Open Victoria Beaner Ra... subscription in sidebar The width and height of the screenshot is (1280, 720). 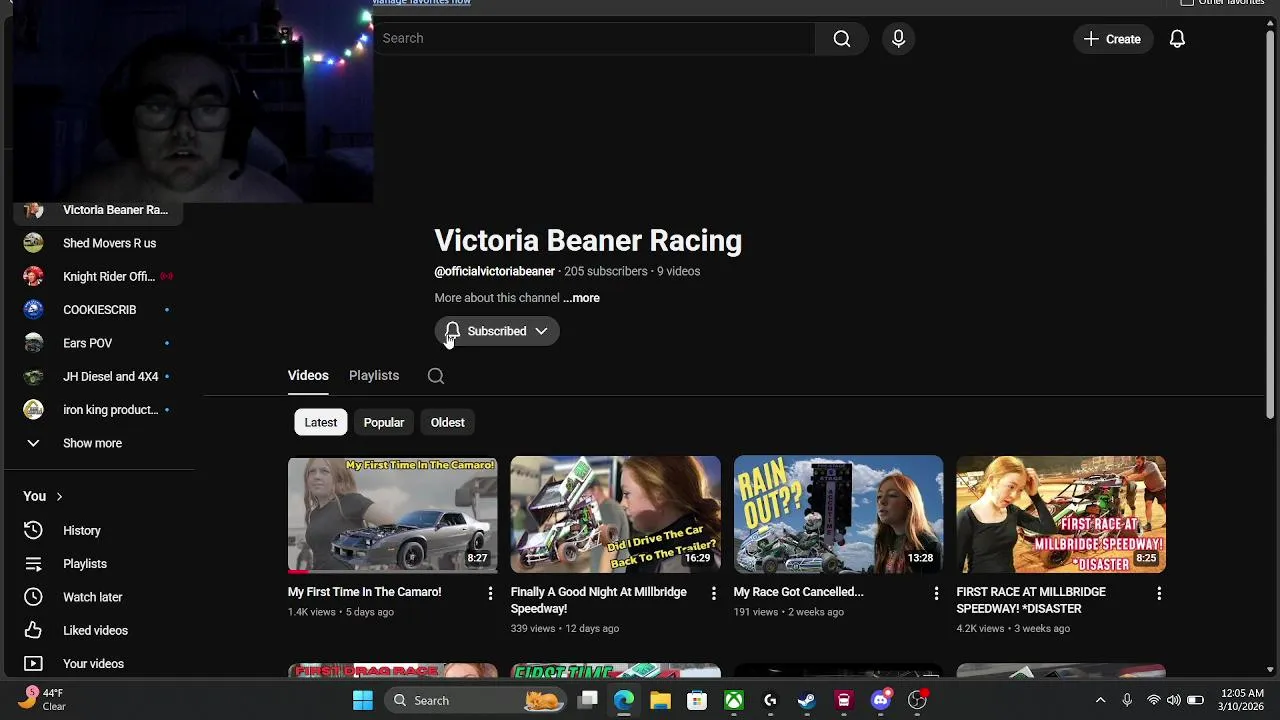click(100, 210)
